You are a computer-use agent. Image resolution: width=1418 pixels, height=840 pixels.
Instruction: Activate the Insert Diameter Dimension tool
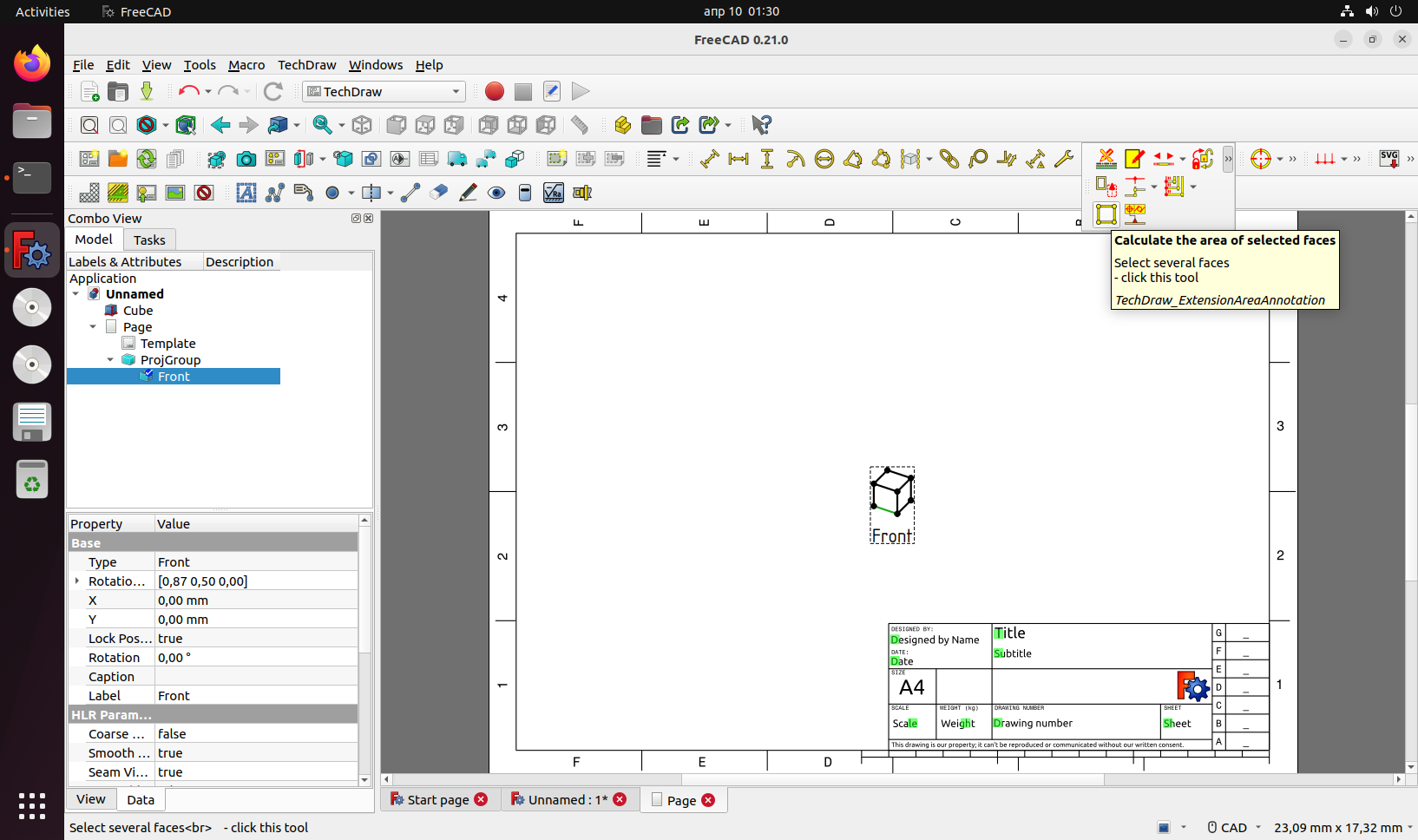[x=824, y=159]
